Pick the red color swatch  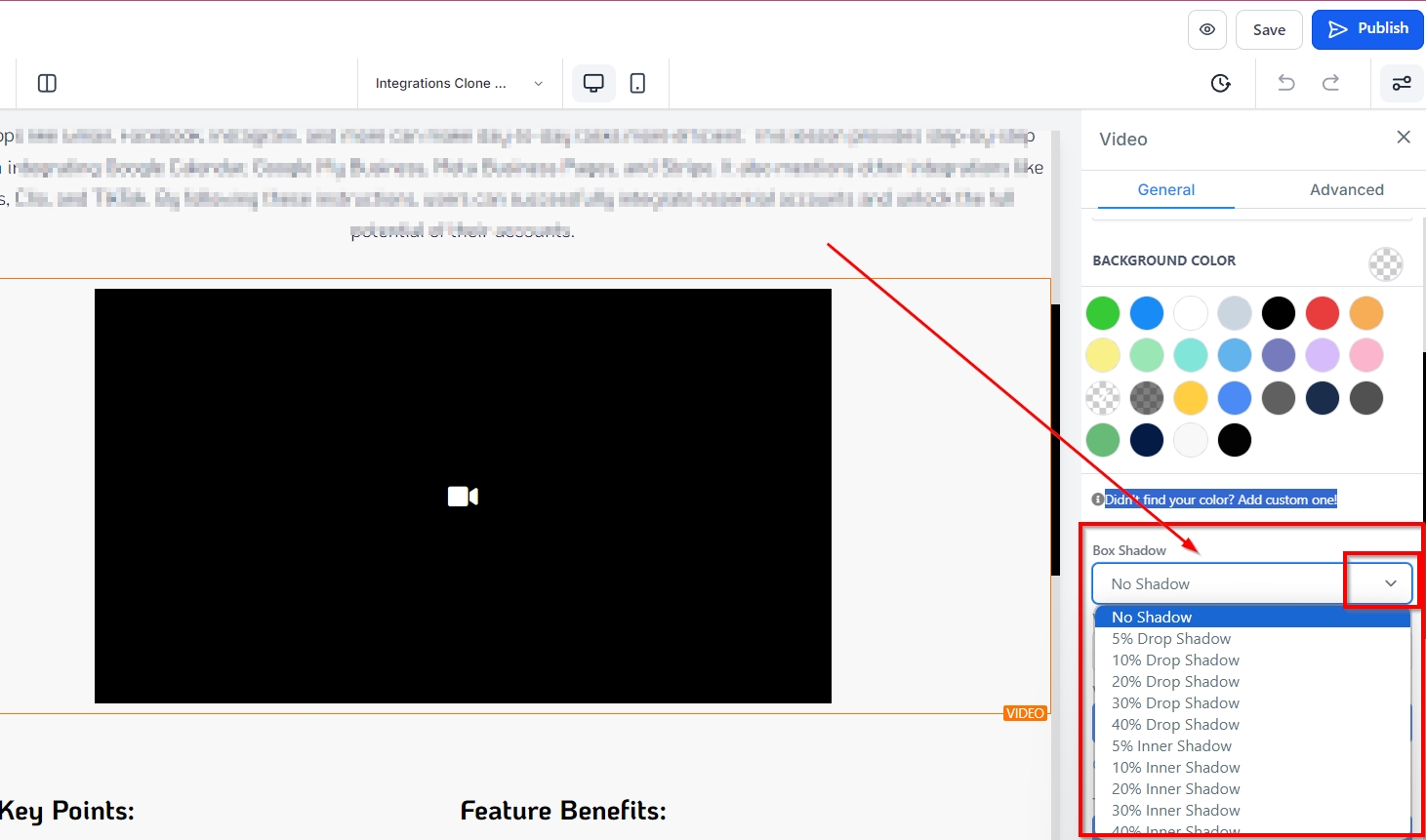1322,313
